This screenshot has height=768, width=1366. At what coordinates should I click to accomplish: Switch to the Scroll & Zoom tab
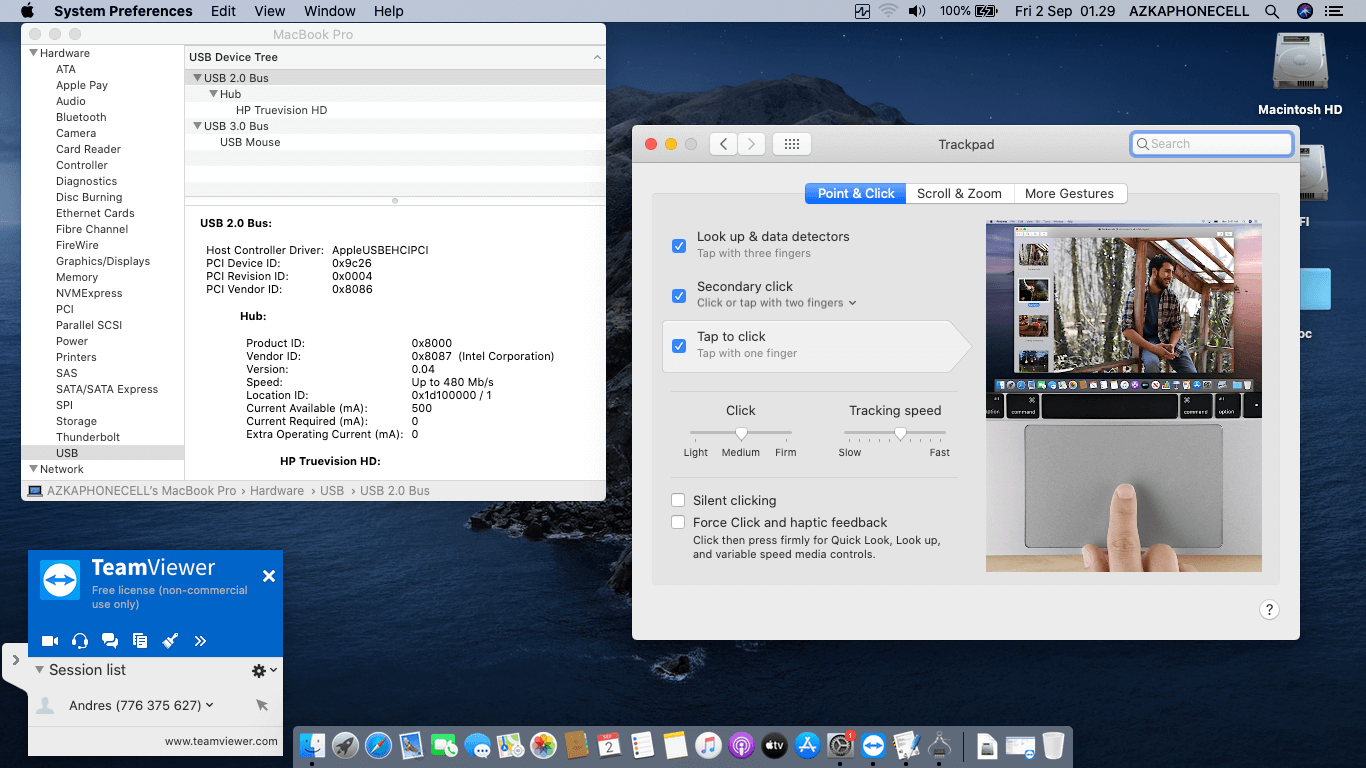tap(959, 193)
